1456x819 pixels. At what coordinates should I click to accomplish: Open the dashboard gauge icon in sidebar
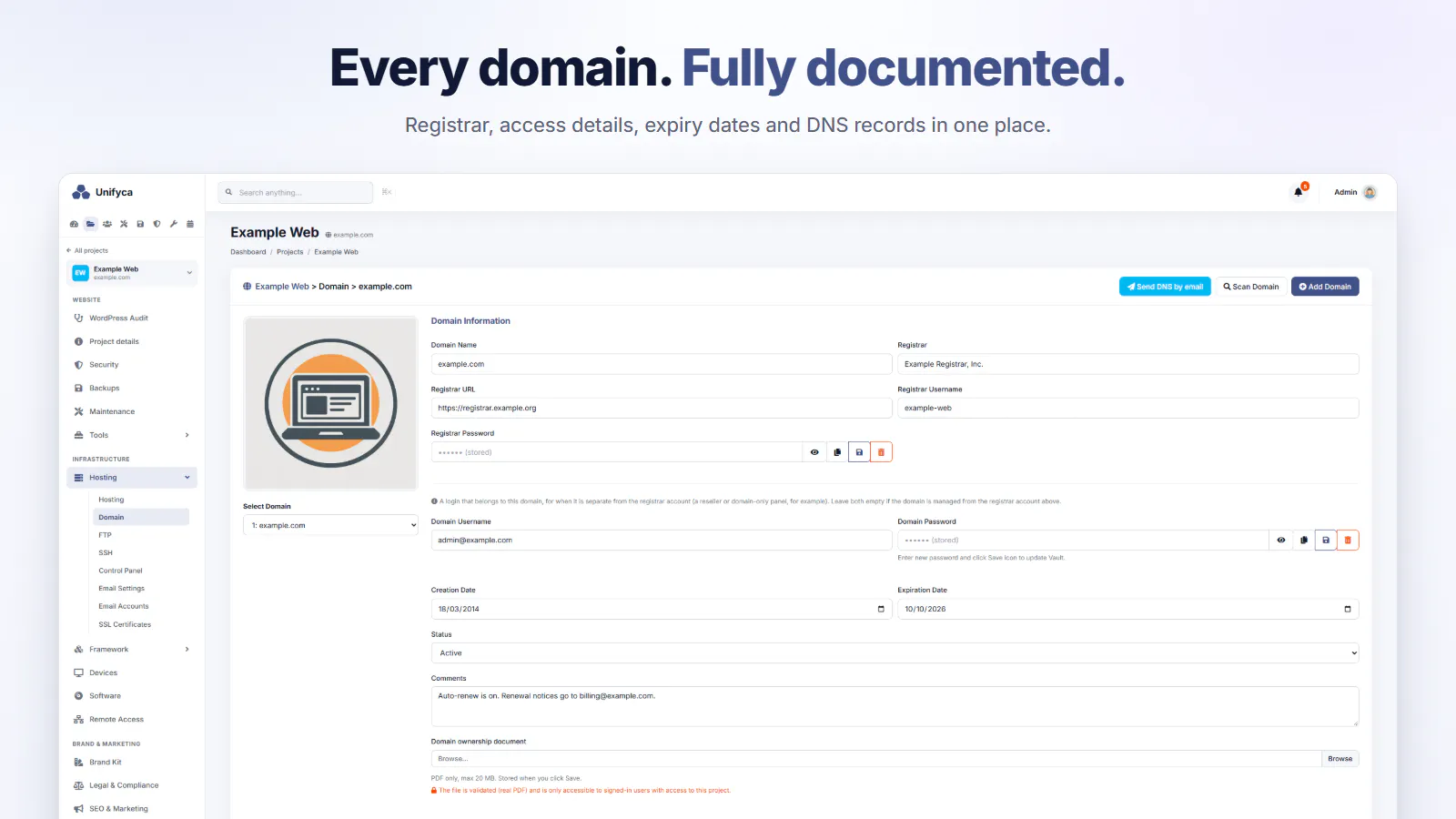[x=75, y=224]
